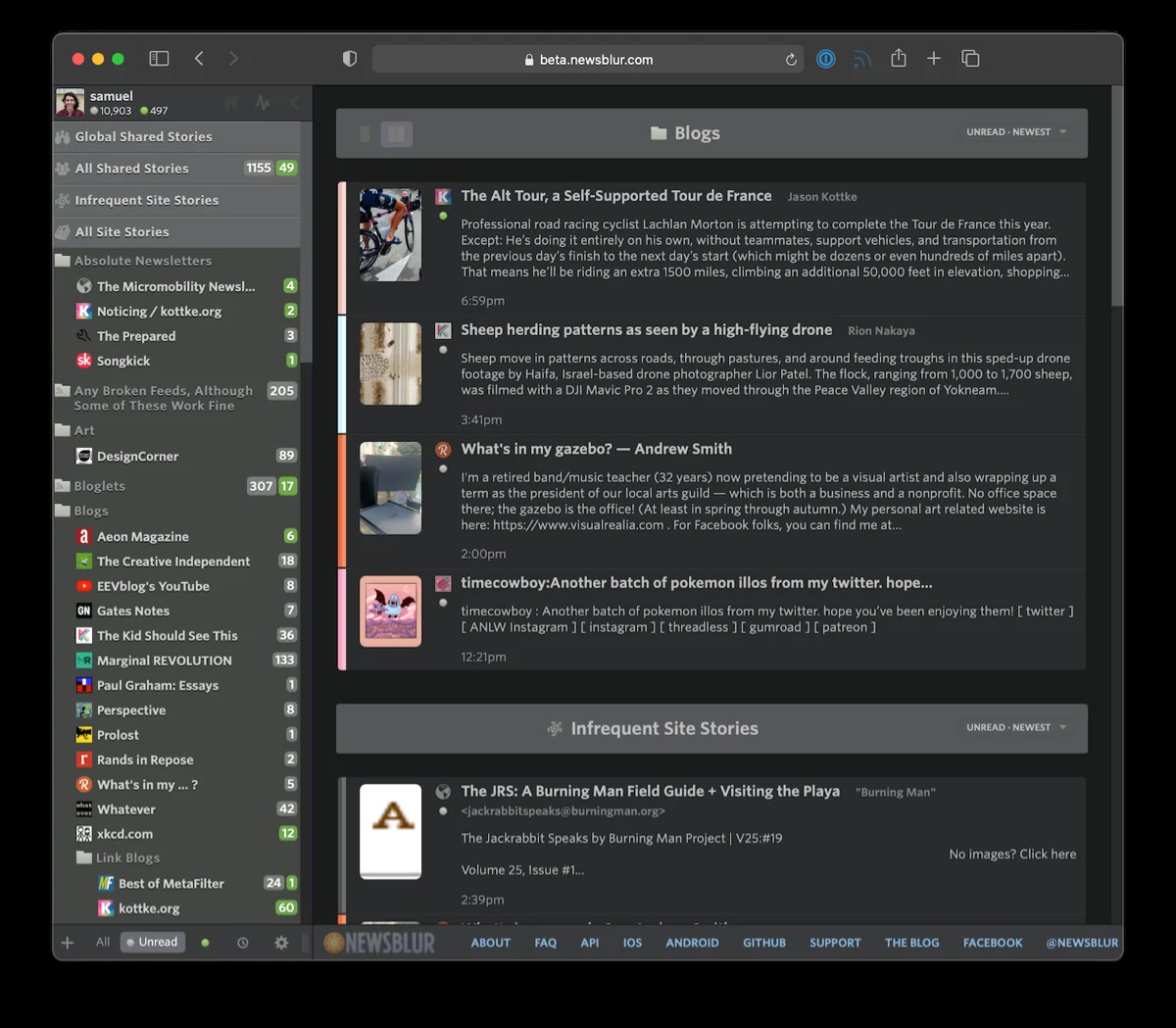The image size is (1176, 1028).
Task: Open the activity graph icon beside samuel
Action: (x=263, y=103)
